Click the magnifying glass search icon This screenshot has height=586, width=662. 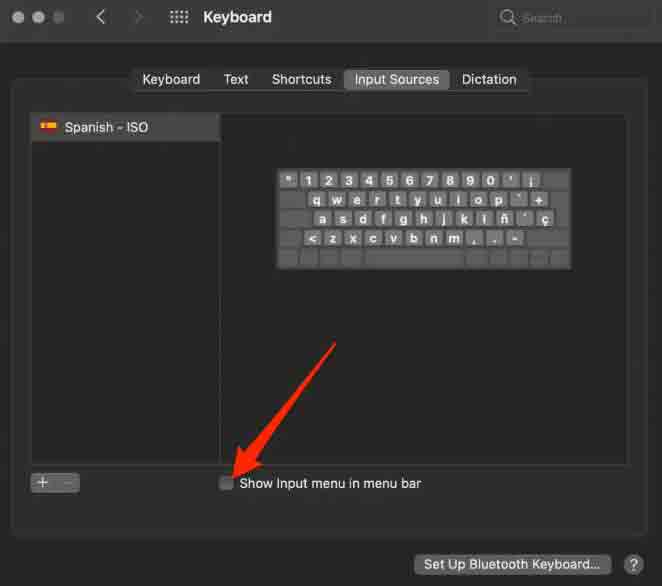tap(507, 18)
